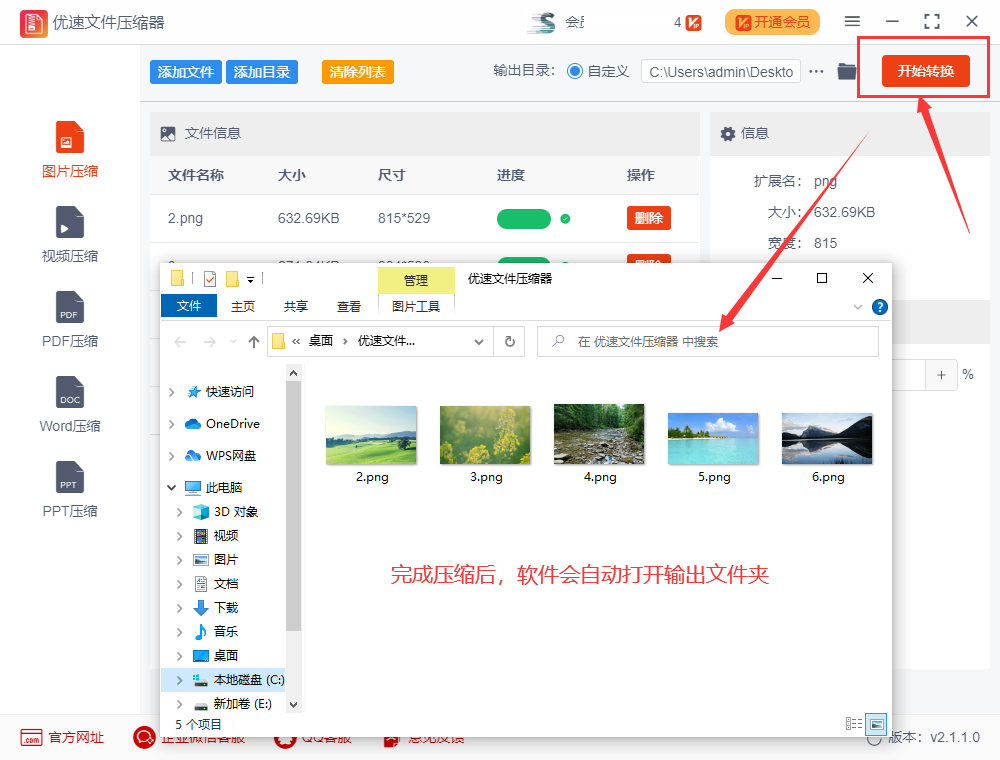The height and width of the screenshot is (760, 1000).
Task: Open the 查看 ribbon tab
Action: click(349, 307)
